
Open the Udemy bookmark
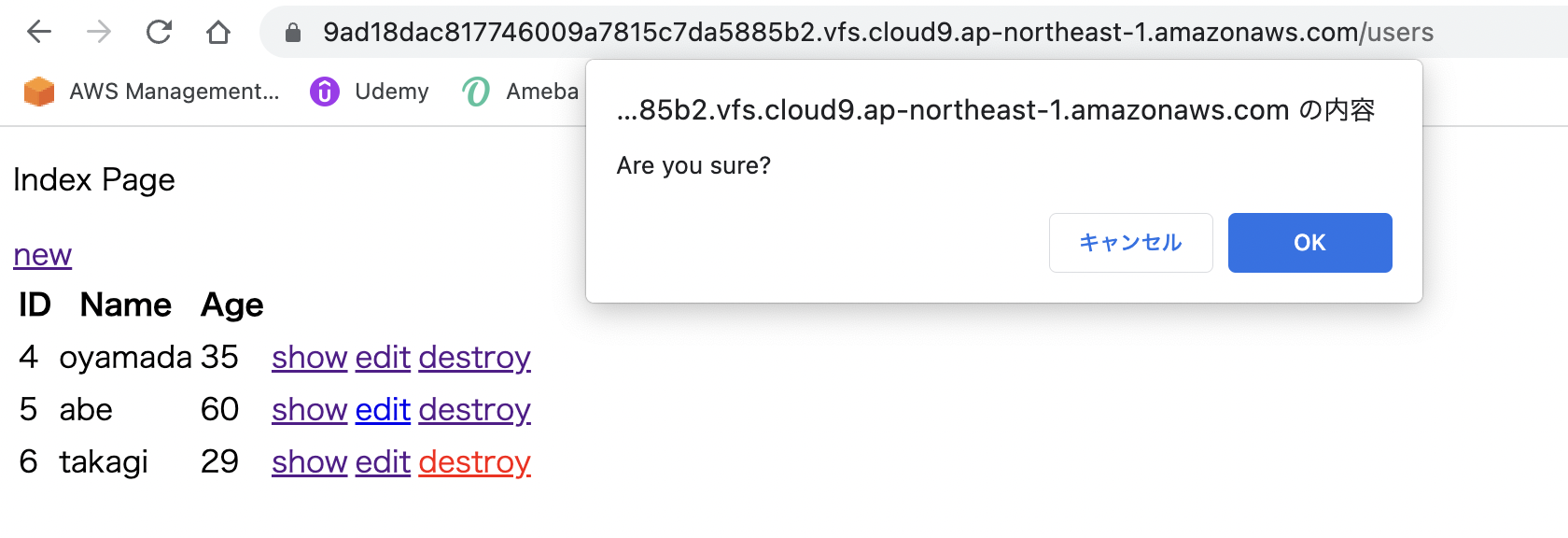(370, 92)
